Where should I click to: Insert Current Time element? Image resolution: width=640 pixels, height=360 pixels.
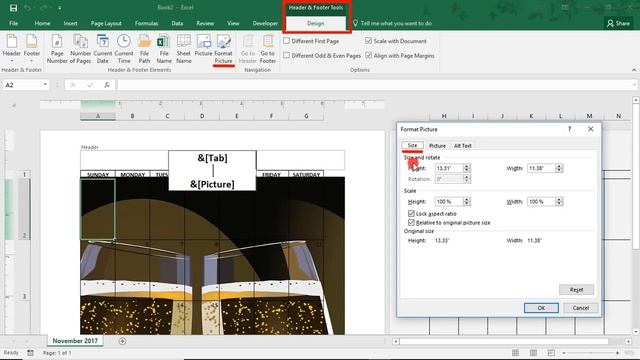(124, 49)
